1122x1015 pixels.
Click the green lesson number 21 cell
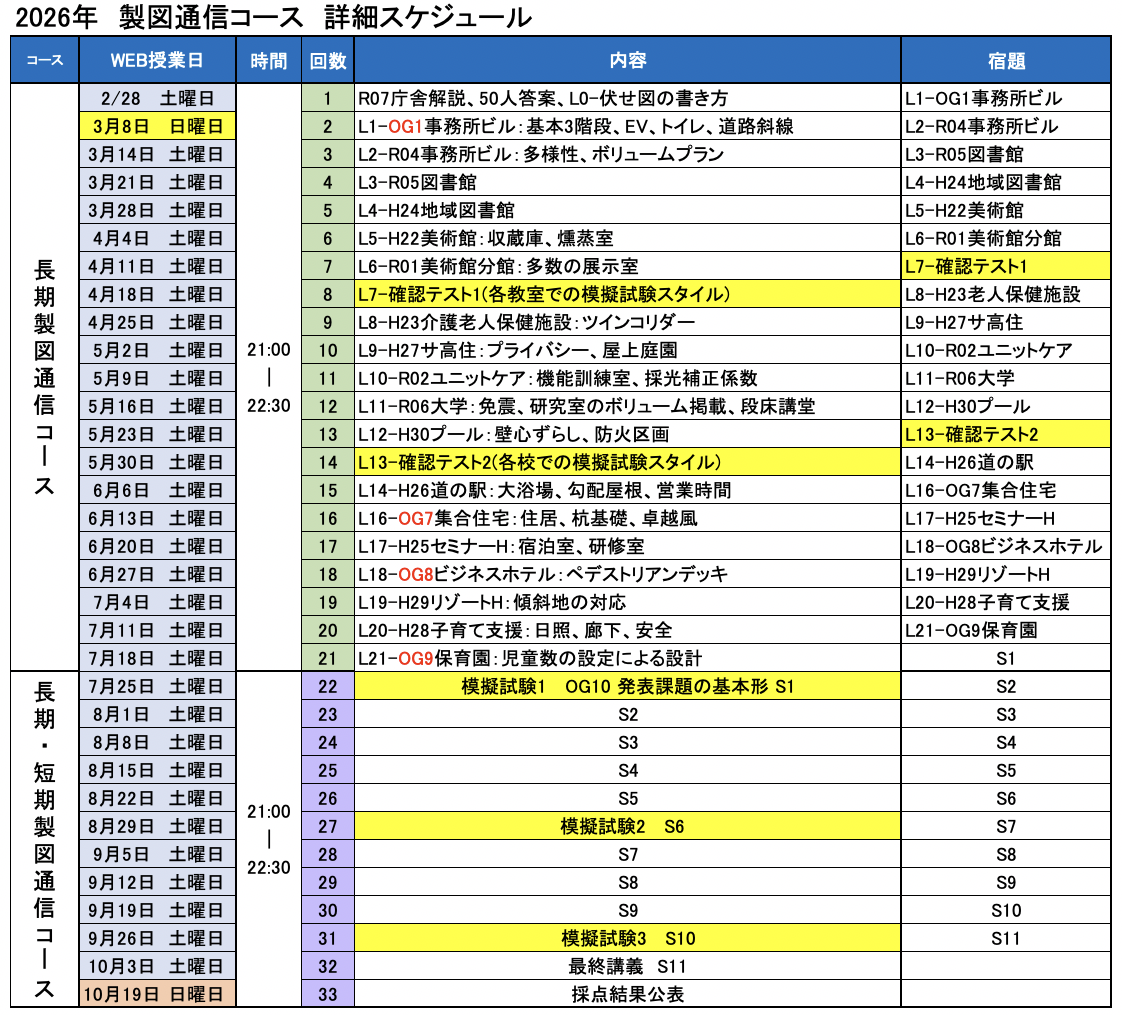coord(327,658)
